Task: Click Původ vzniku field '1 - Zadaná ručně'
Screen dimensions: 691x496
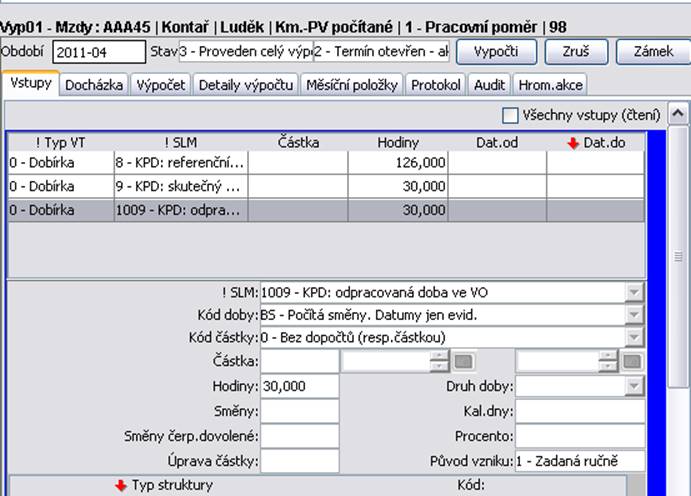Action: (x=580, y=462)
